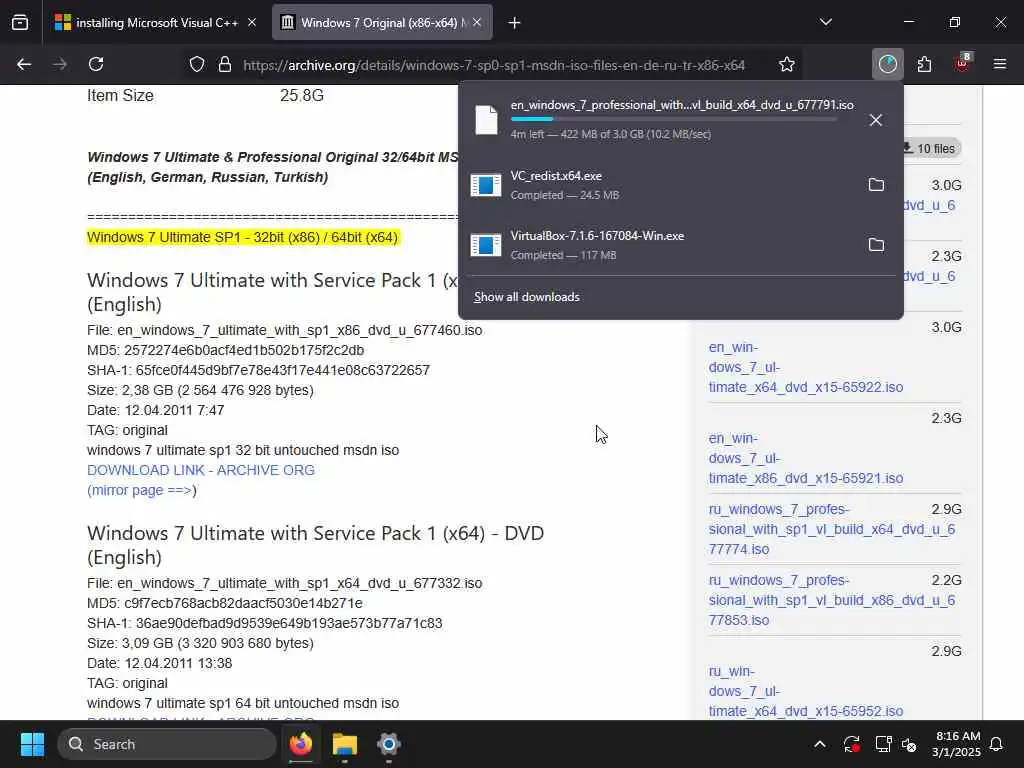Reload the current page
Screen dimensions: 1024x768
click(96, 64)
